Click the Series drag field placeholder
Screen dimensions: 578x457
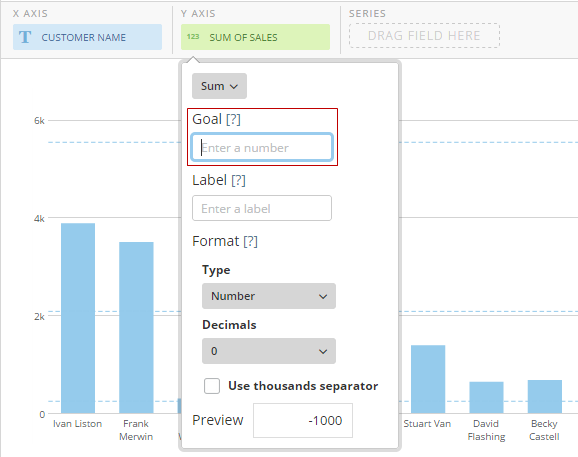pos(424,36)
